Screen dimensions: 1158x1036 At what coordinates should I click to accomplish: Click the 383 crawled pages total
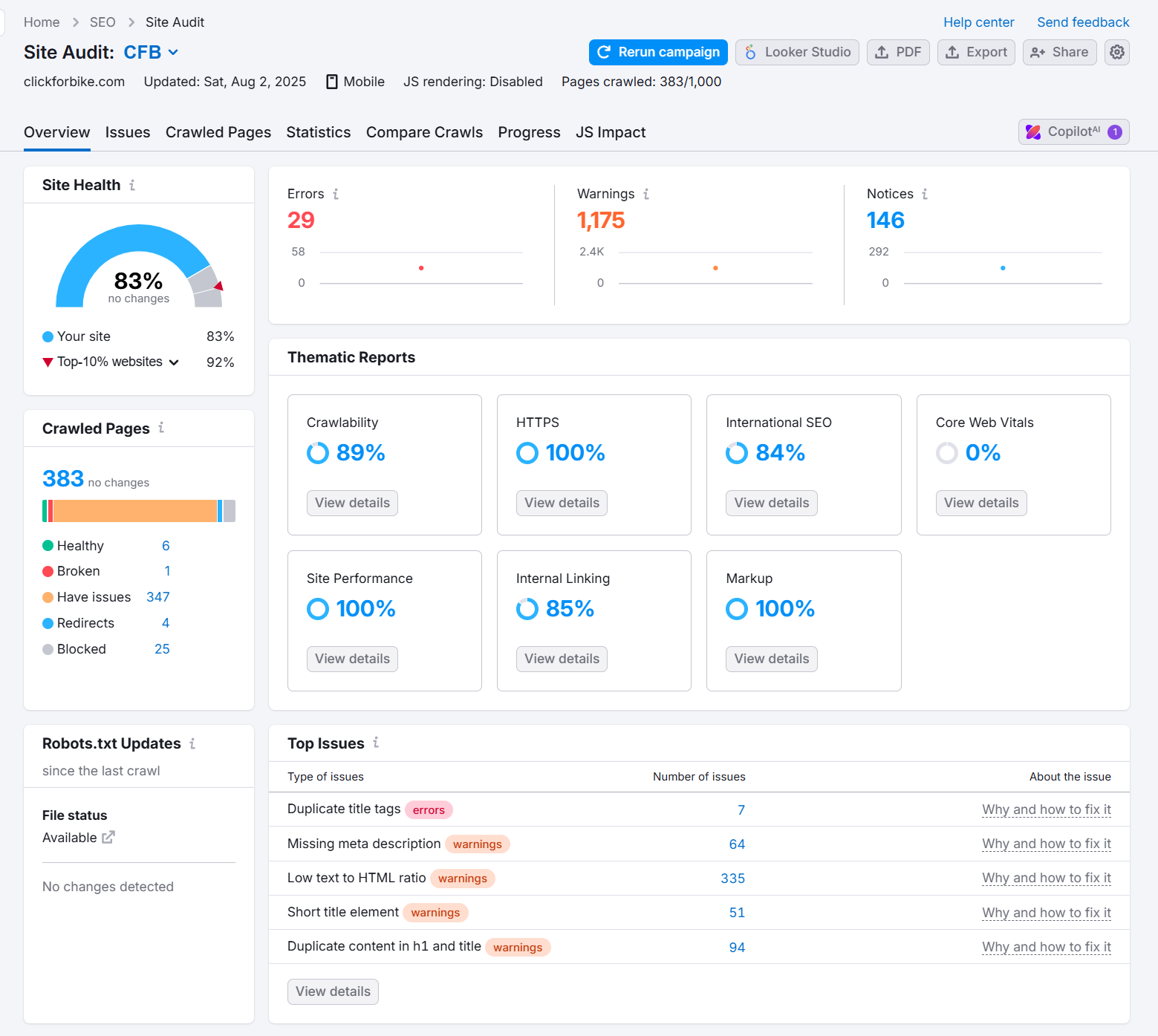63,479
